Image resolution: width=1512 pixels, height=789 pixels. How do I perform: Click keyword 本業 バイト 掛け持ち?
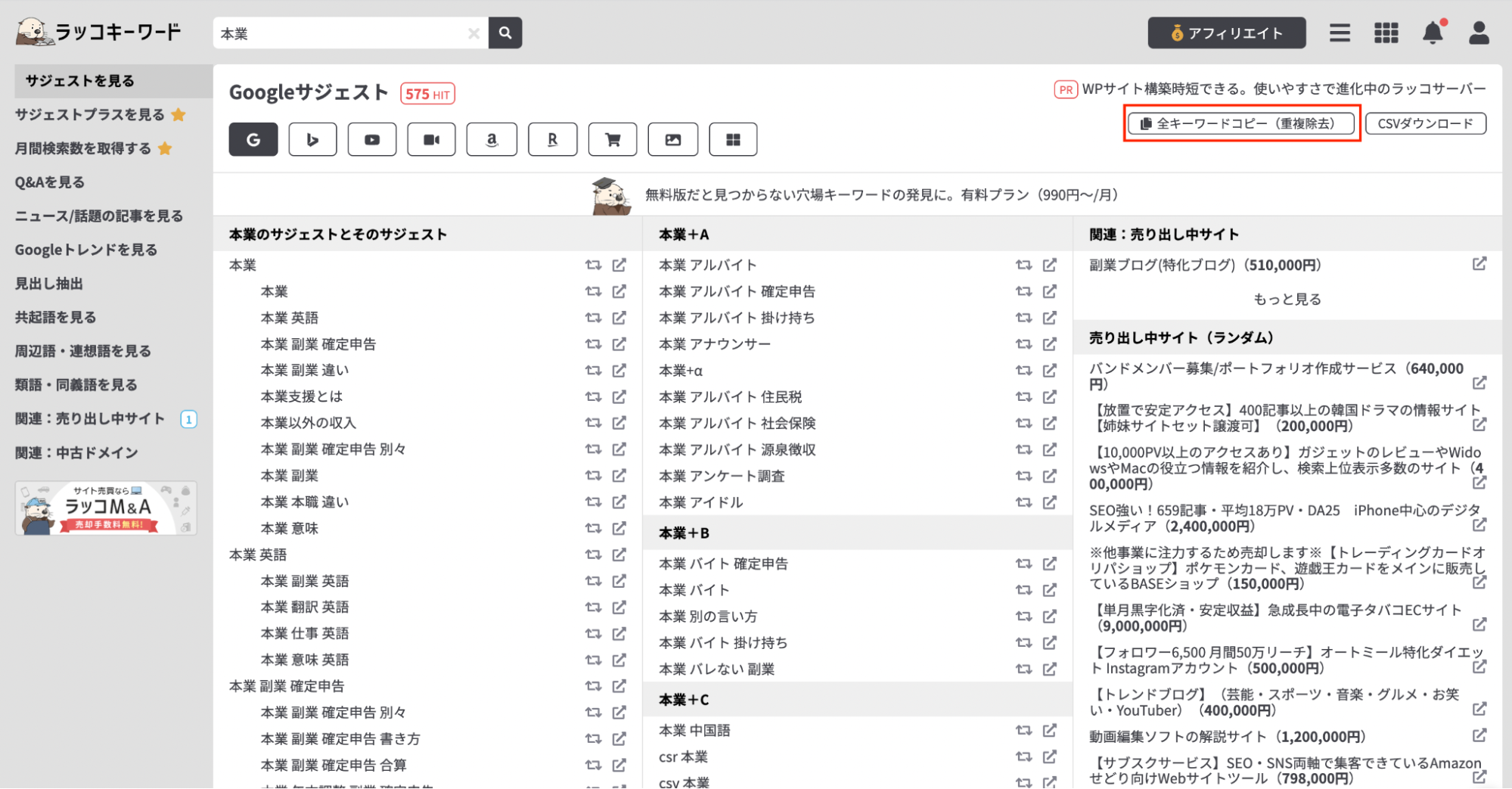[x=723, y=643]
